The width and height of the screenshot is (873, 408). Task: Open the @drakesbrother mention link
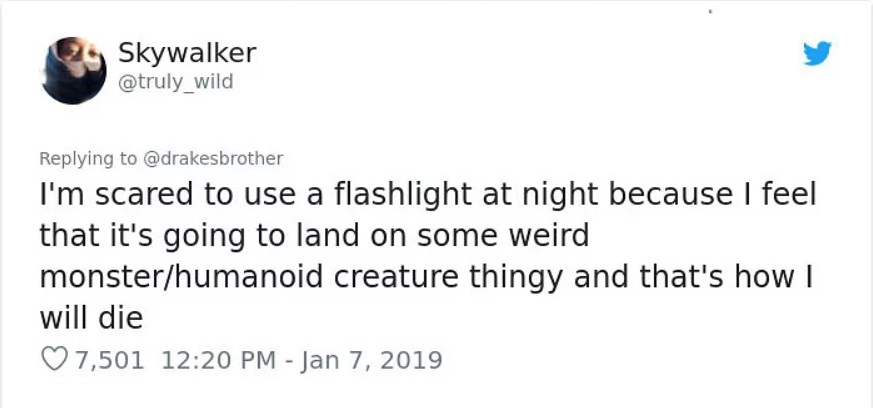pos(214,159)
